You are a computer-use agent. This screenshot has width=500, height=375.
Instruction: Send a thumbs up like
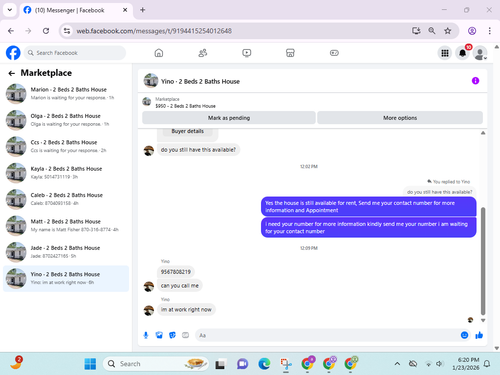[x=479, y=335]
